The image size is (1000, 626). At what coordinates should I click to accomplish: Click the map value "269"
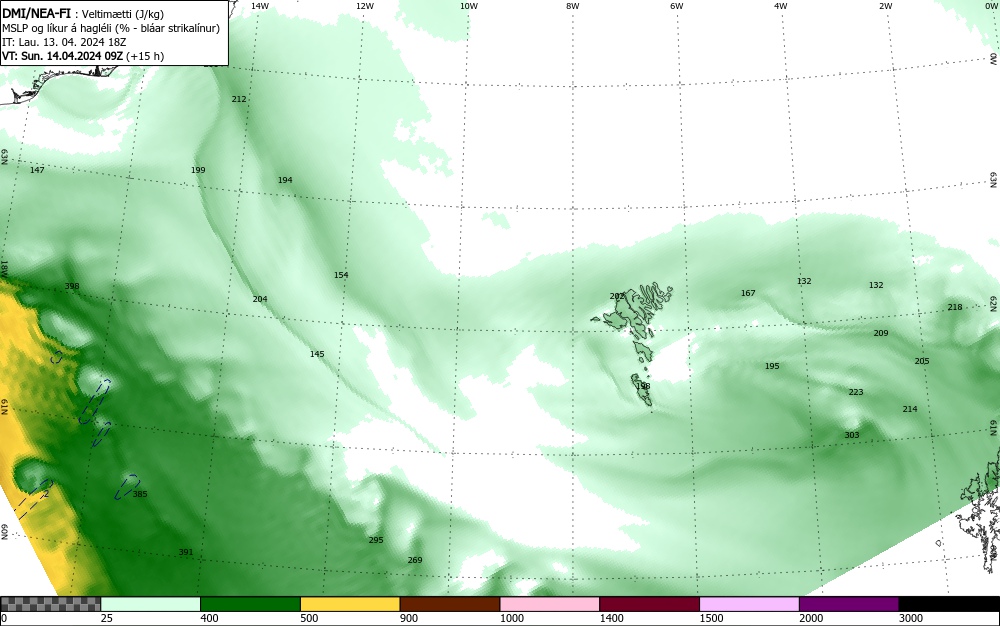point(415,560)
